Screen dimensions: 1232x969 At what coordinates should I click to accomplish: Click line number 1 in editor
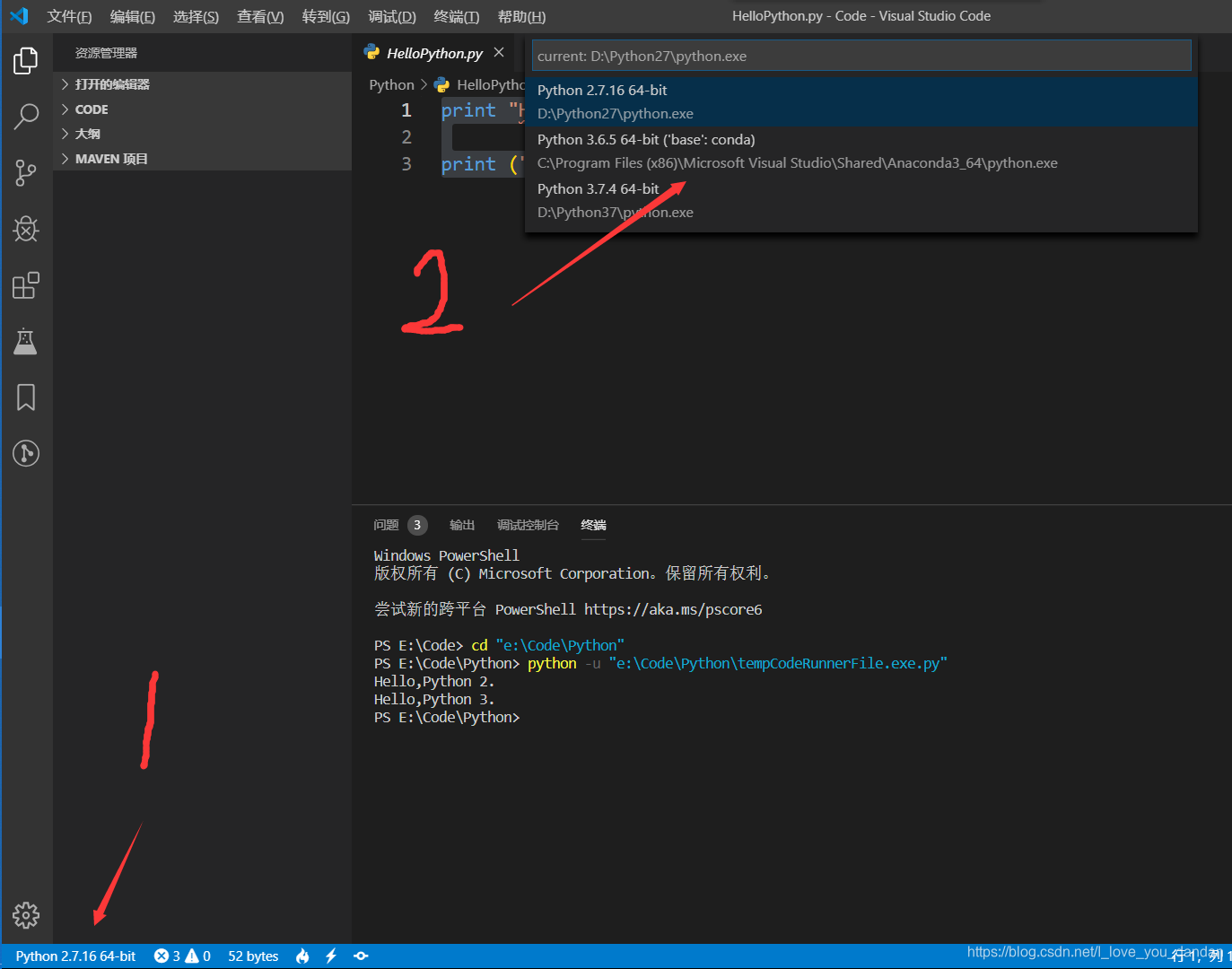406,110
